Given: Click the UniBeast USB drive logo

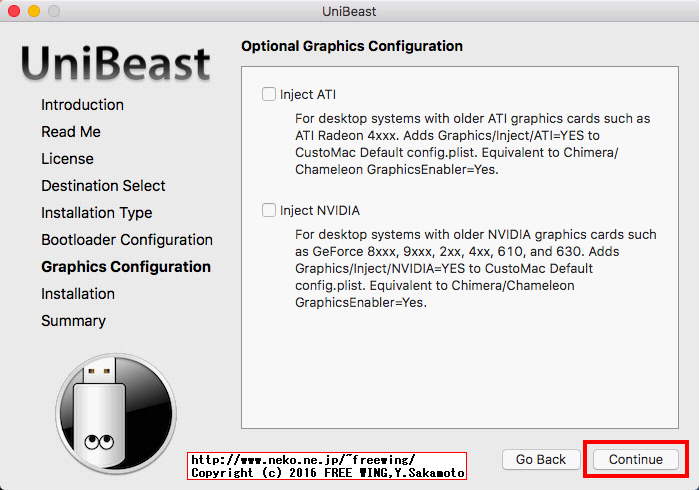Looking at the screenshot, I should point(116,413).
